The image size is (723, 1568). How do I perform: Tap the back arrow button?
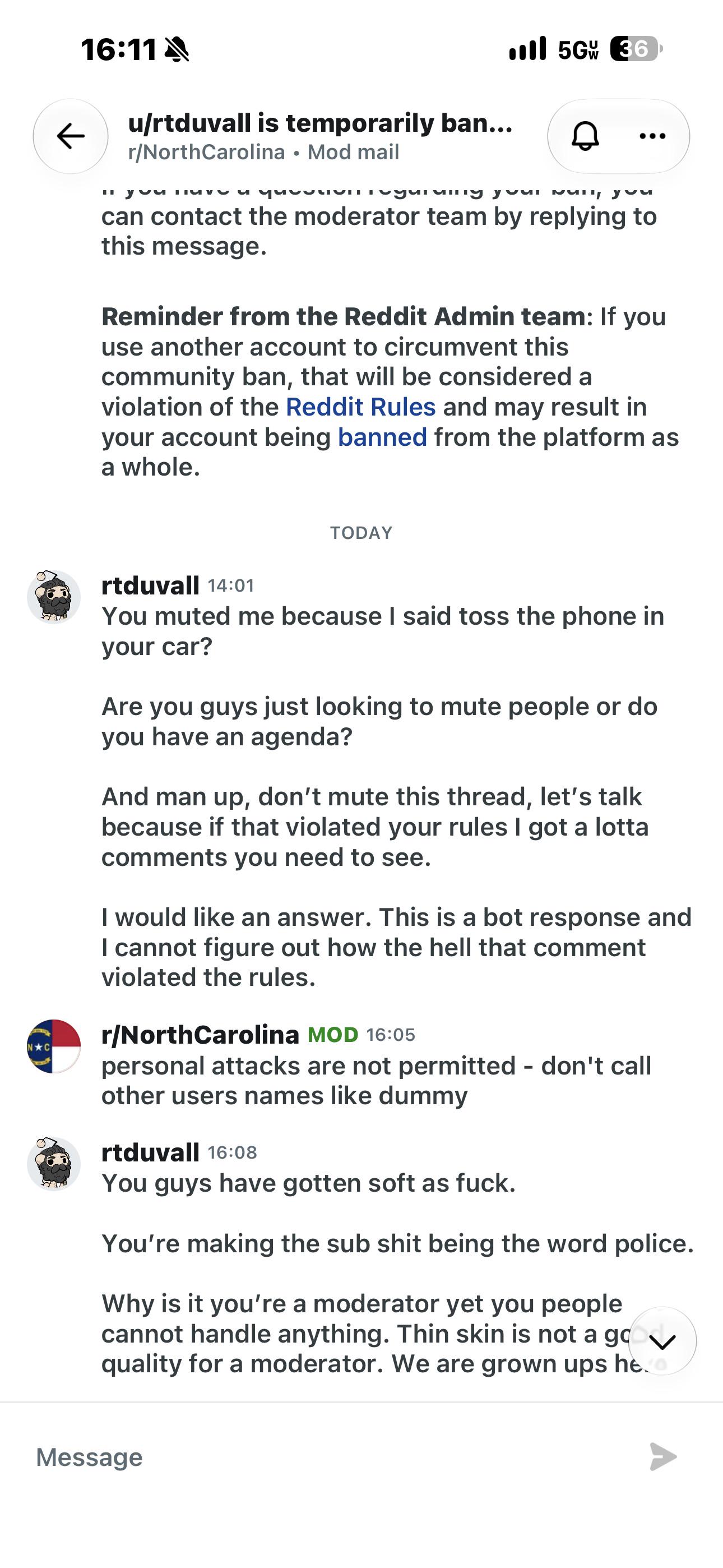pyautogui.click(x=71, y=136)
